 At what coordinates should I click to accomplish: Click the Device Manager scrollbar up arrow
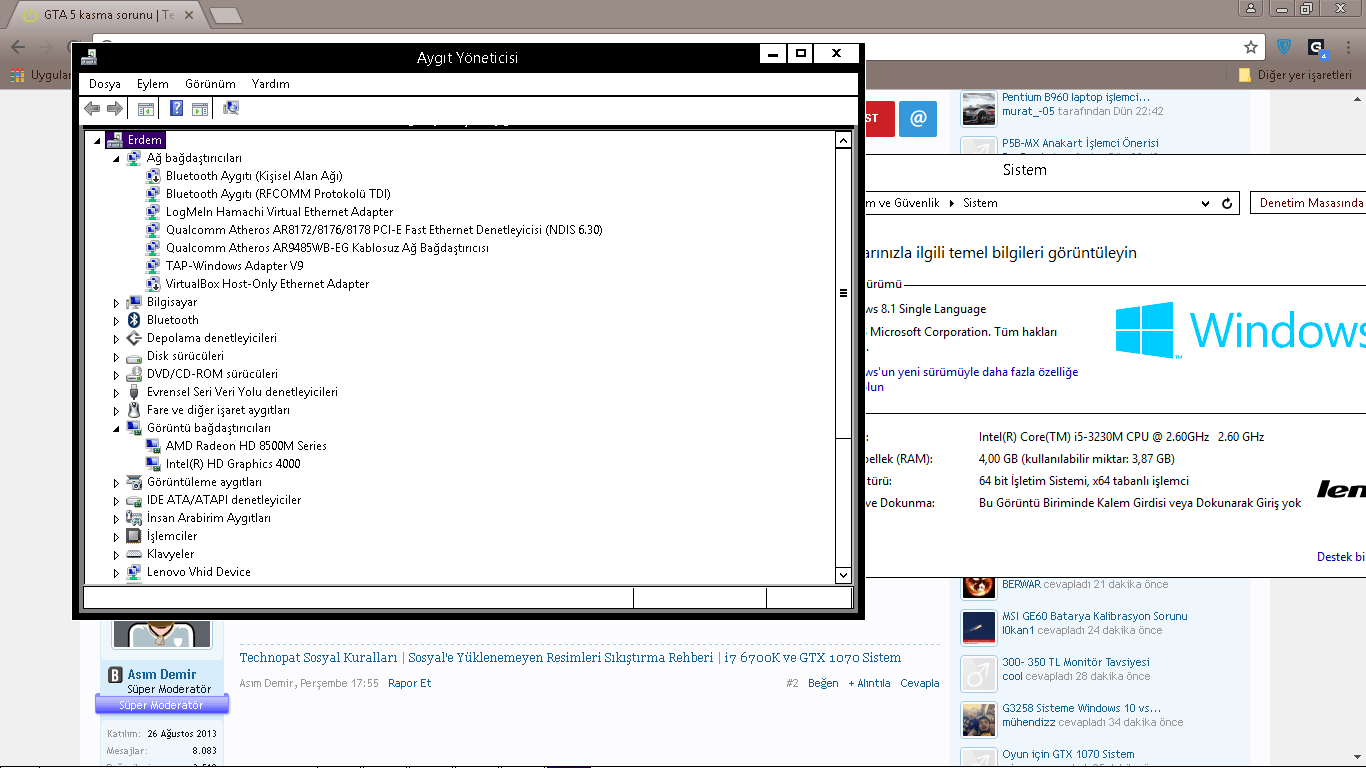click(x=843, y=141)
